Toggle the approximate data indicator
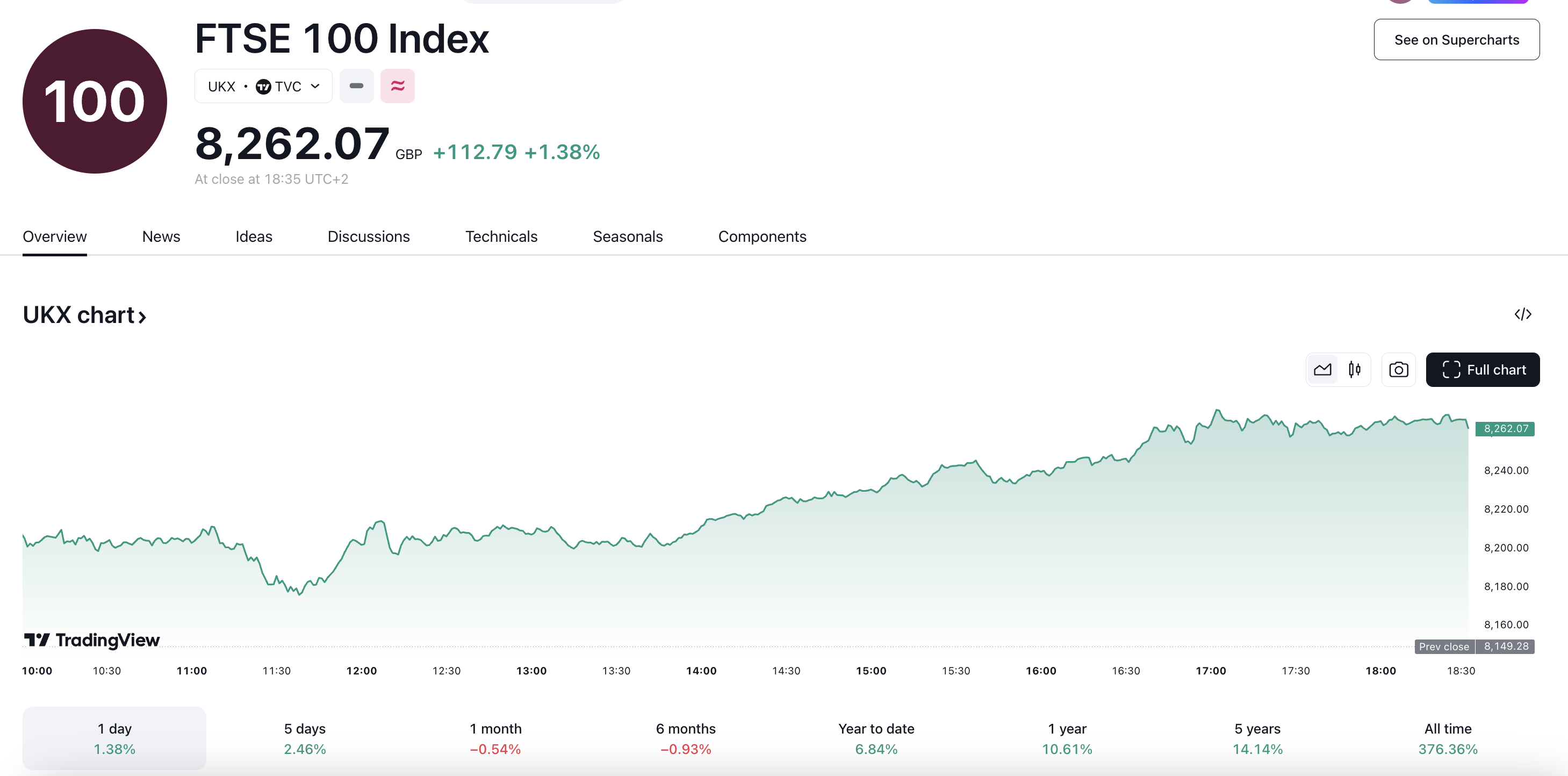This screenshot has width=1568, height=776. point(398,86)
